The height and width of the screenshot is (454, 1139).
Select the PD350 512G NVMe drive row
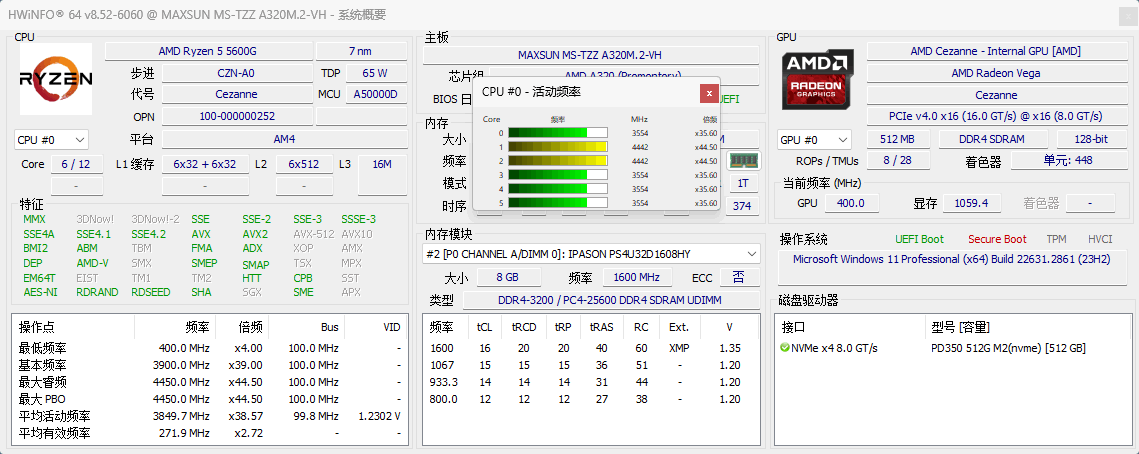[954, 348]
